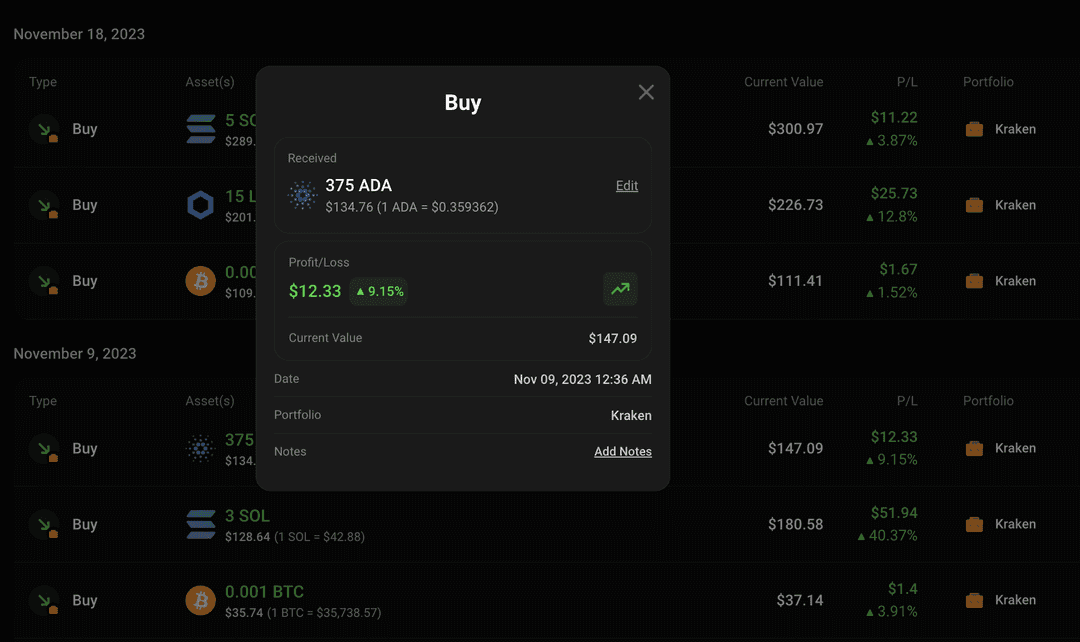
Task: Click the Cardano icon in the November 9 list
Action: coord(200,448)
